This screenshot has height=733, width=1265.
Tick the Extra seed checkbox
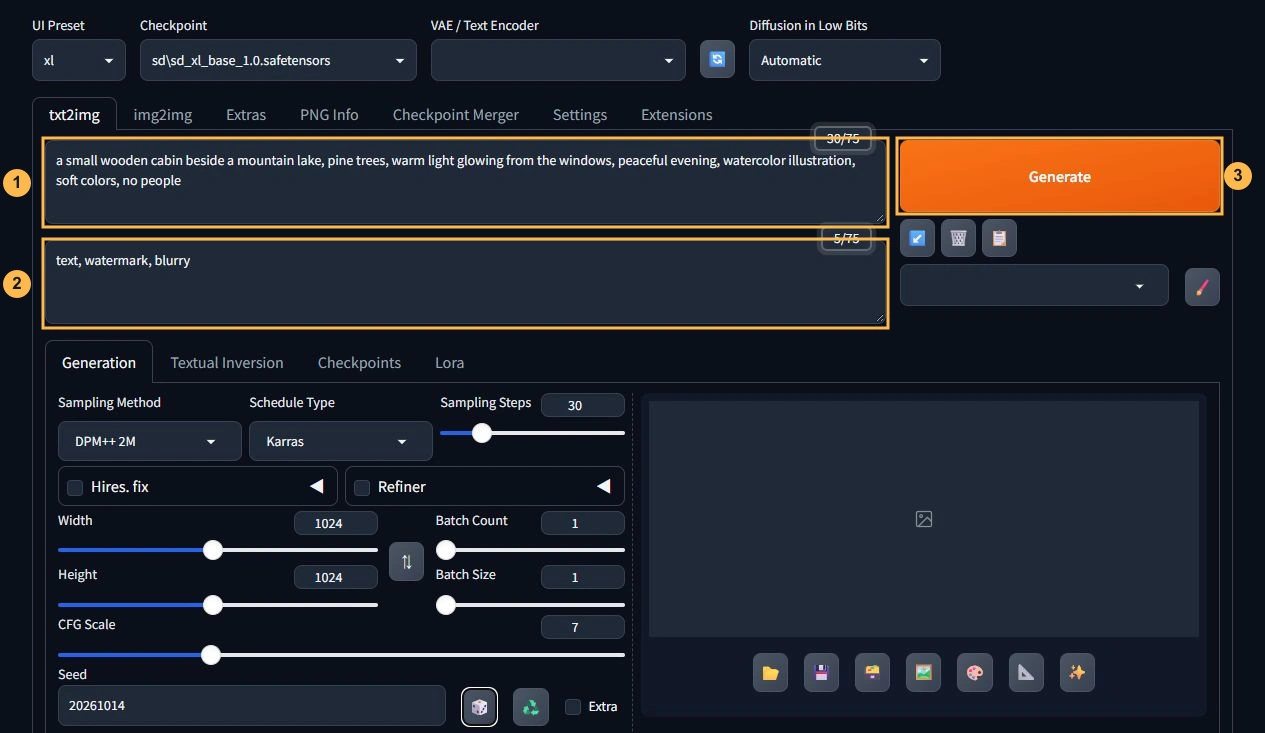coord(573,707)
